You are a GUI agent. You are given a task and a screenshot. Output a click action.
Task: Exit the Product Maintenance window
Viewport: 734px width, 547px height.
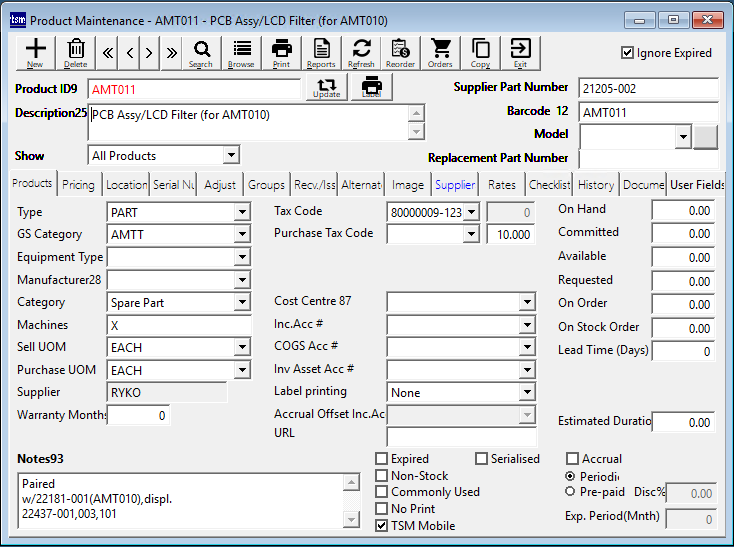point(520,52)
